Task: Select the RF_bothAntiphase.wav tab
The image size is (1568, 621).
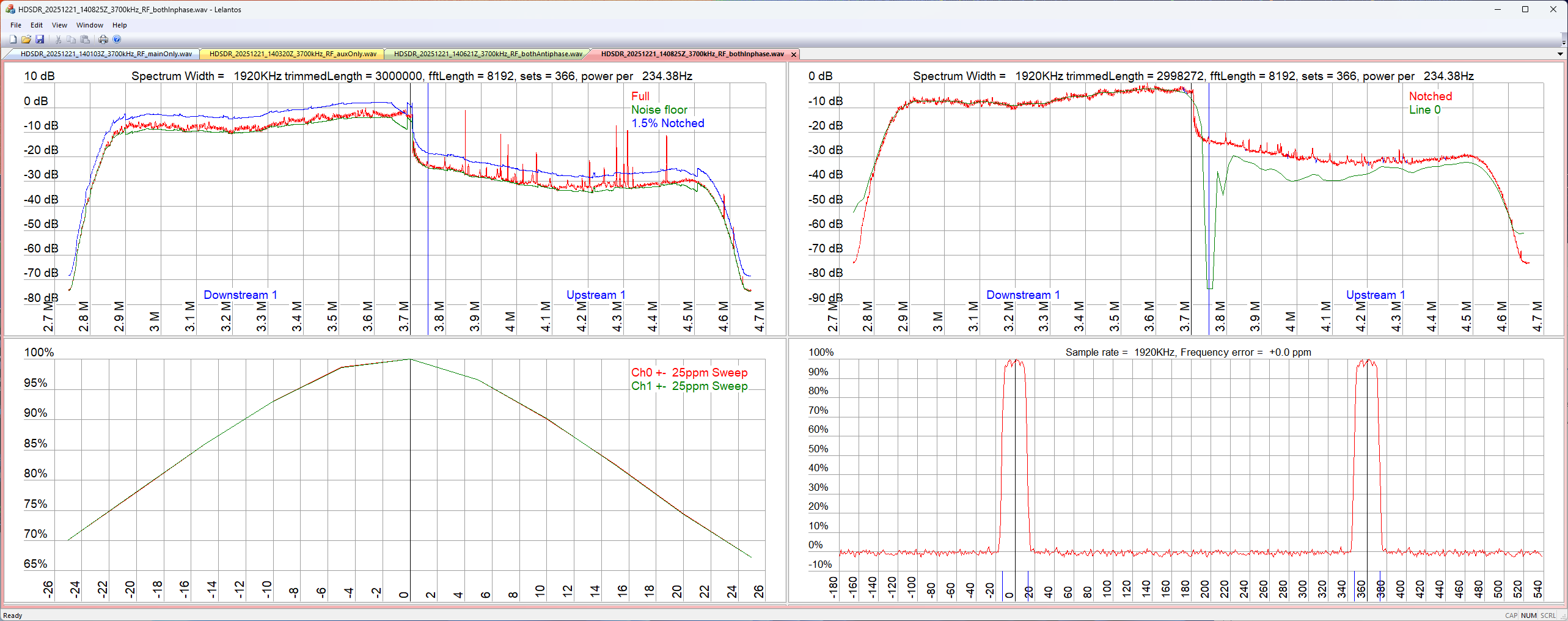Action: click(x=488, y=54)
